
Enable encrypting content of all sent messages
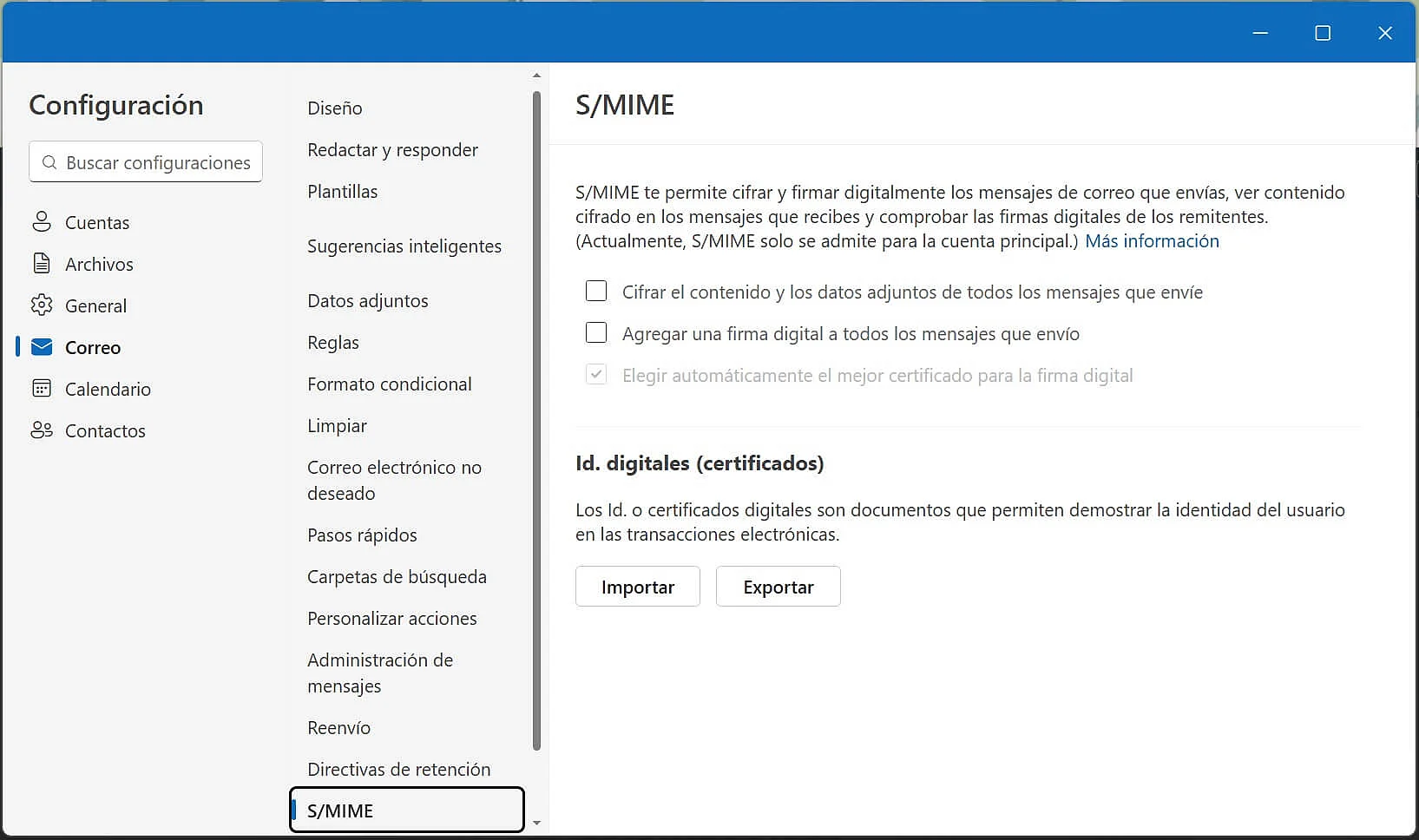596,291
